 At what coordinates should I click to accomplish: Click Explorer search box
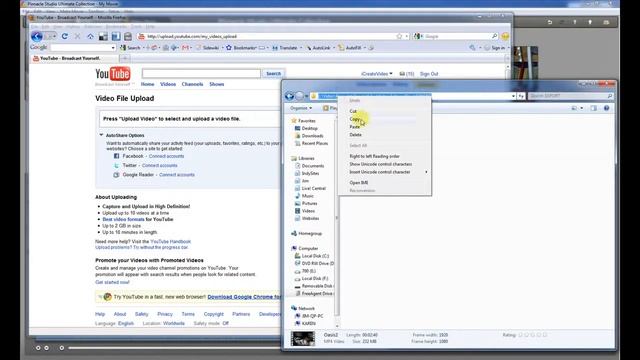pyautogui.click(x=570, y=96)
